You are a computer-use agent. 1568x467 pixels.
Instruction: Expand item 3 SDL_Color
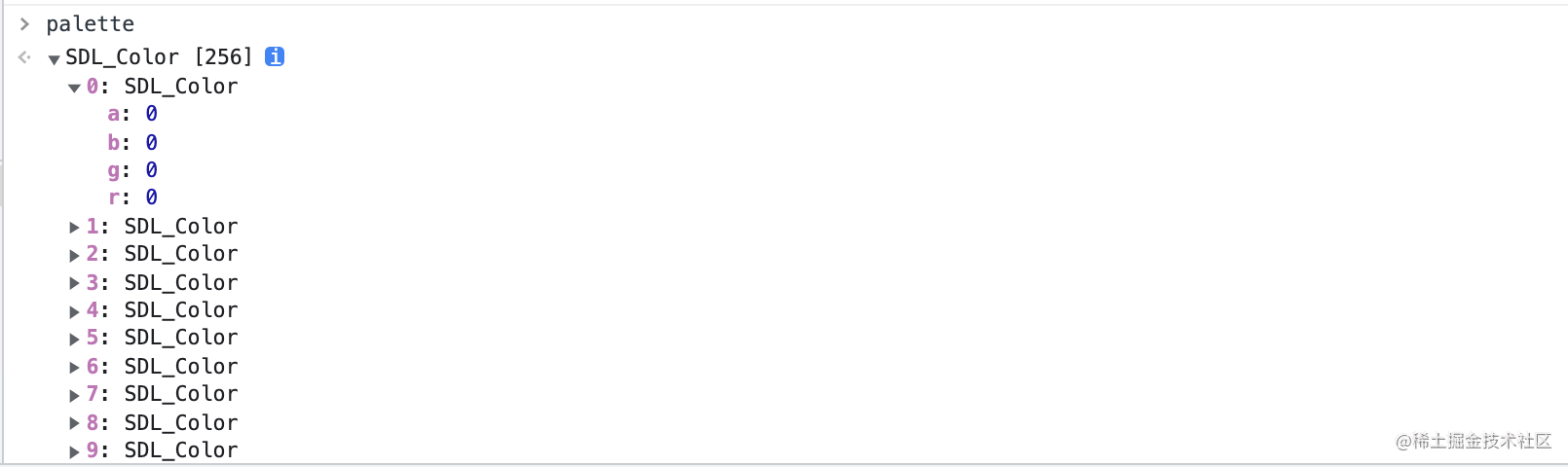tap(74, 283)
